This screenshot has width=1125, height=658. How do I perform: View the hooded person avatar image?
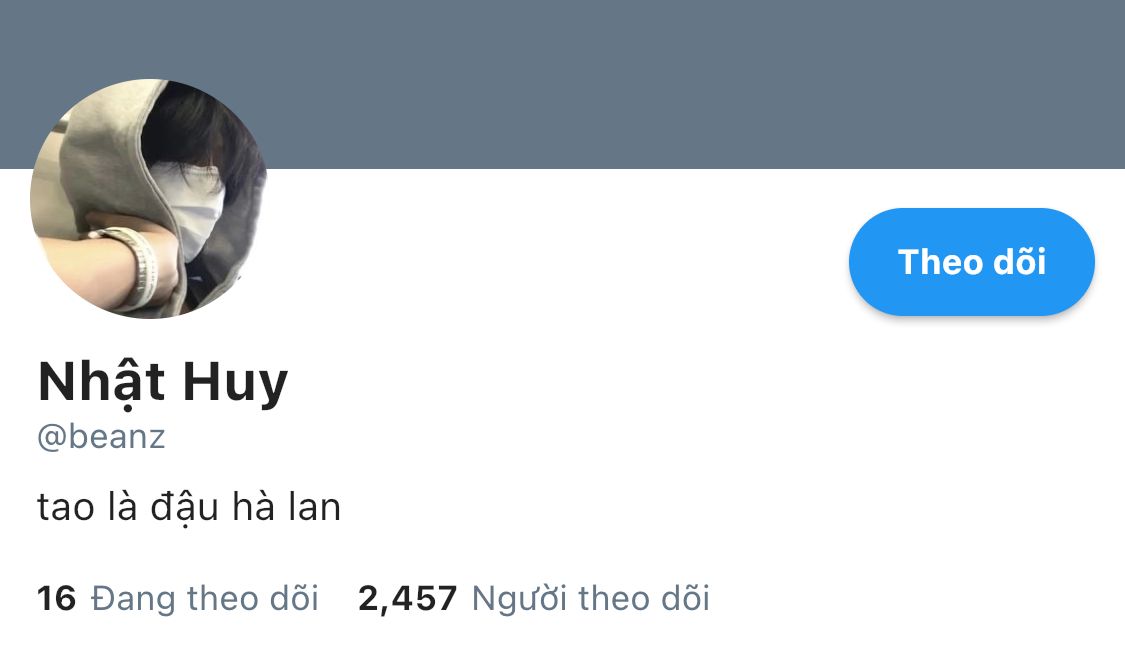(x=149, y=199)
